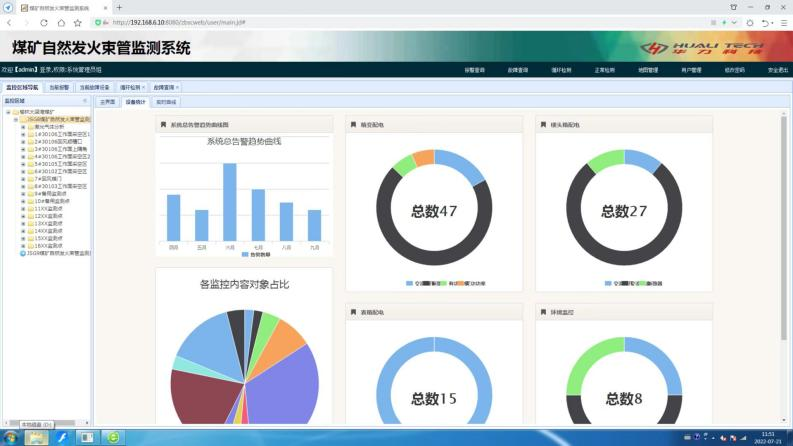Click the browser reload icon
793x446 pixels.
click(x=45, y=22)
